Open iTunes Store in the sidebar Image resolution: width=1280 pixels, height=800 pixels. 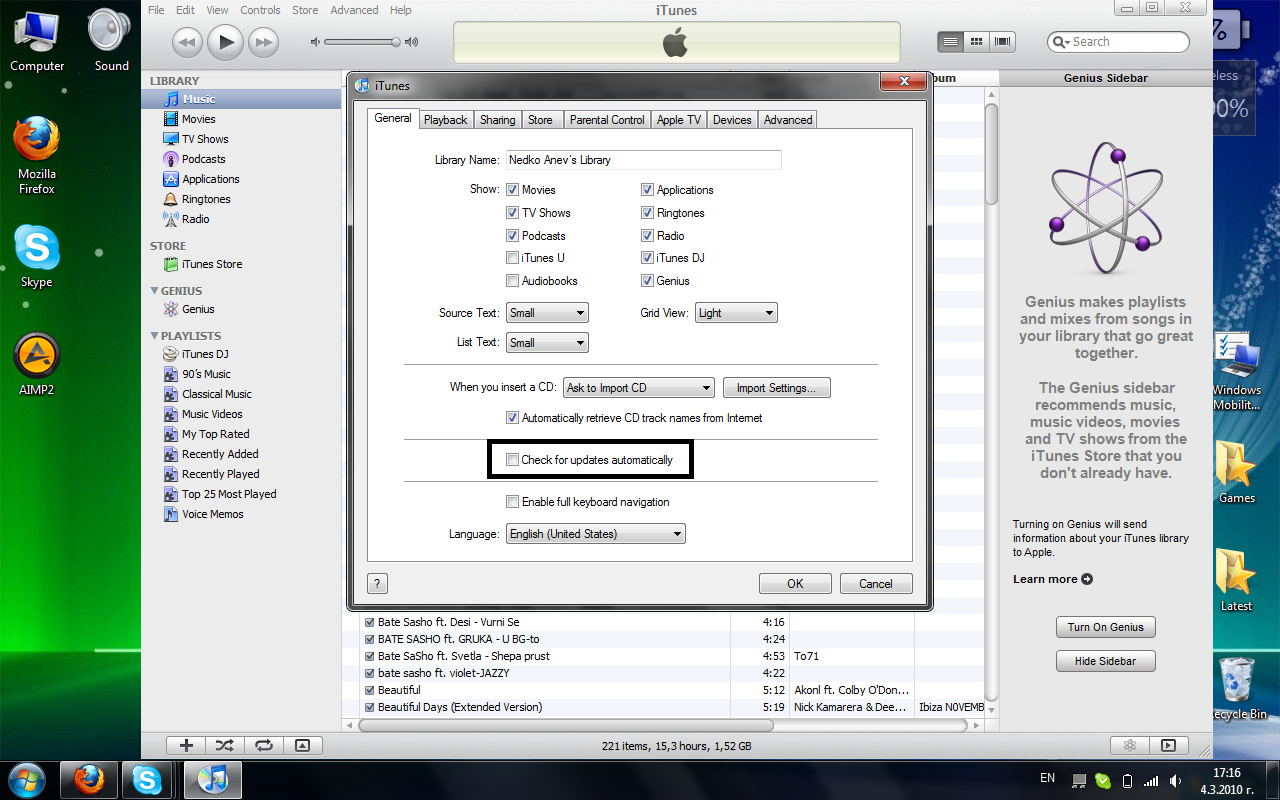click(211, 264)
